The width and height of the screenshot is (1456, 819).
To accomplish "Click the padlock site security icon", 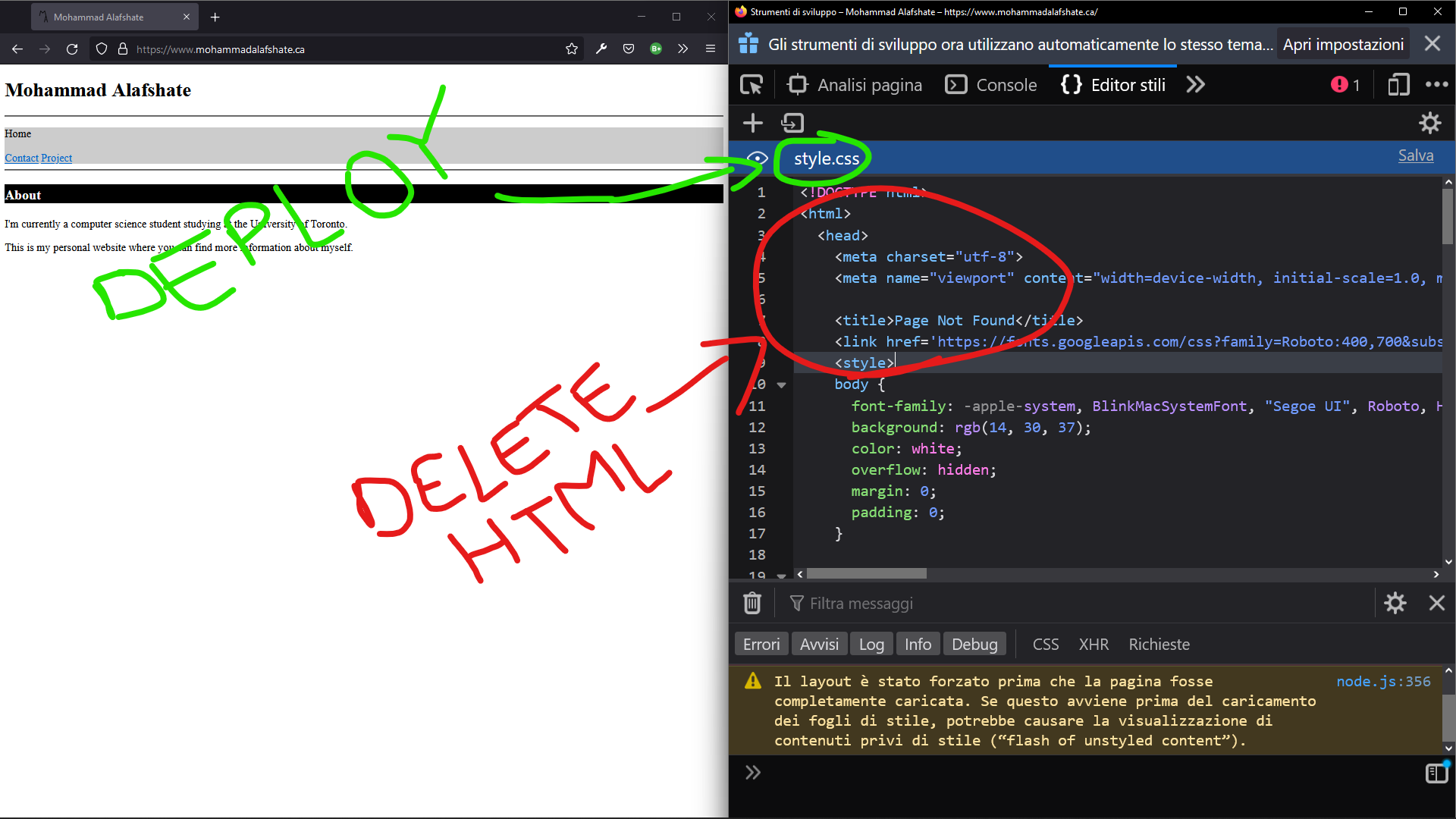I will (x=123, y=49).
